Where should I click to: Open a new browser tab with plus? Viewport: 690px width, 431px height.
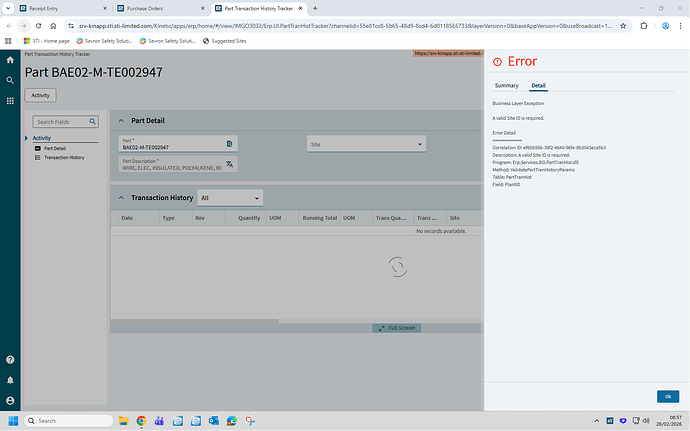(x=315, y=8)
